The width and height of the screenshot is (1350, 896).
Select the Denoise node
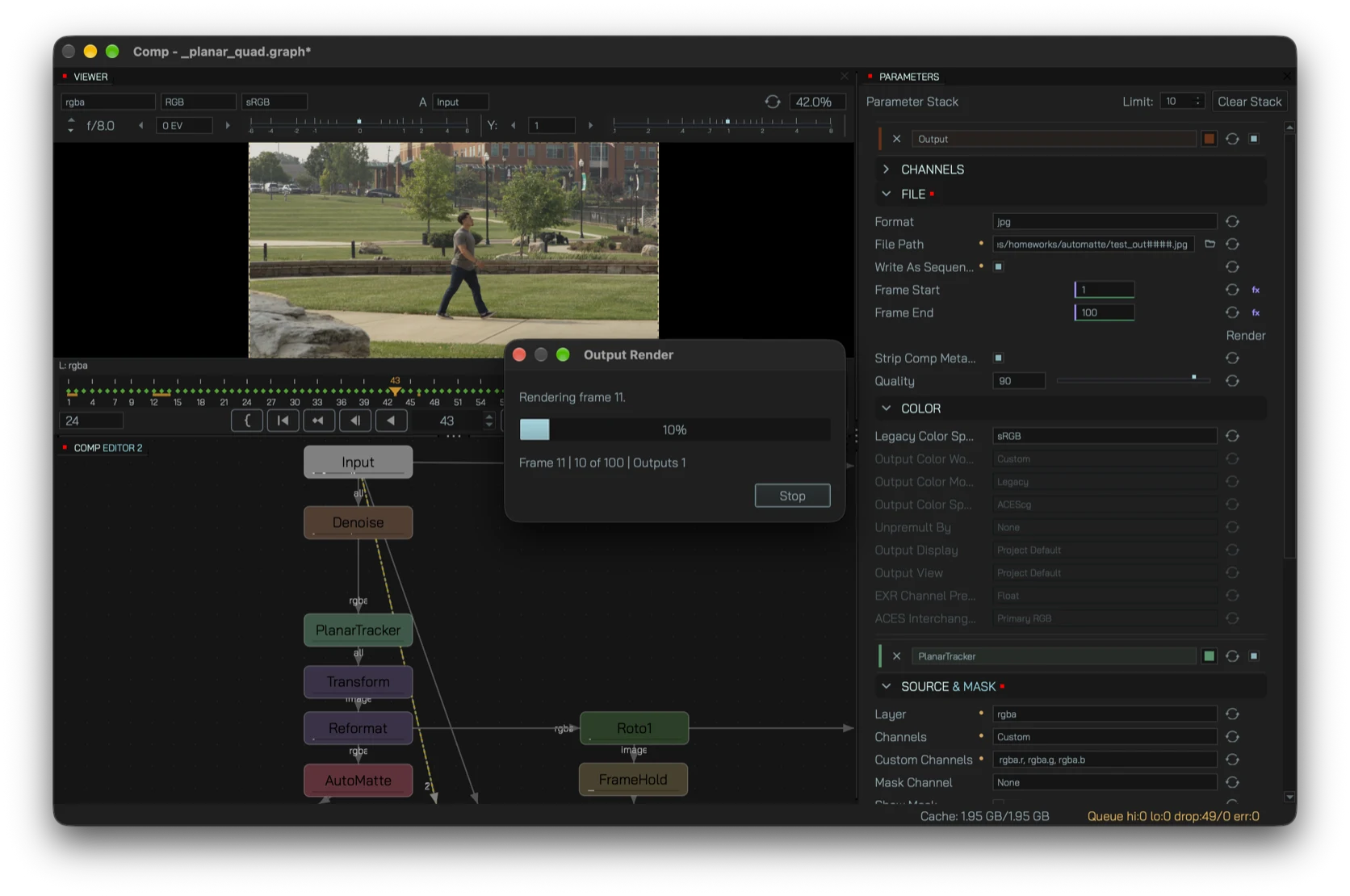pyautogui.click(x=358, y=522)
